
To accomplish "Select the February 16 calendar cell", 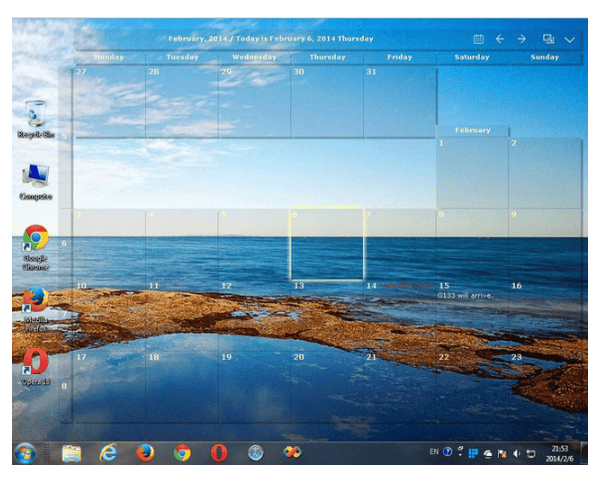I will [x=545, y=316].
